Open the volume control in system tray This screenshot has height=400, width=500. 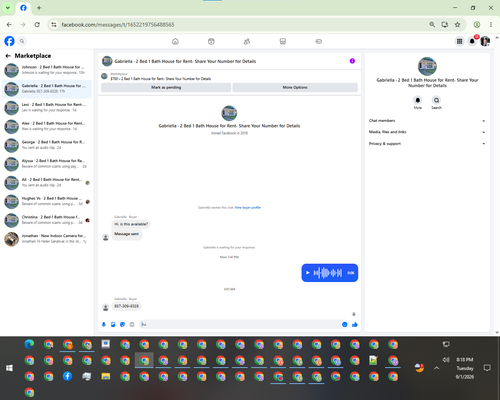(446, 360)
